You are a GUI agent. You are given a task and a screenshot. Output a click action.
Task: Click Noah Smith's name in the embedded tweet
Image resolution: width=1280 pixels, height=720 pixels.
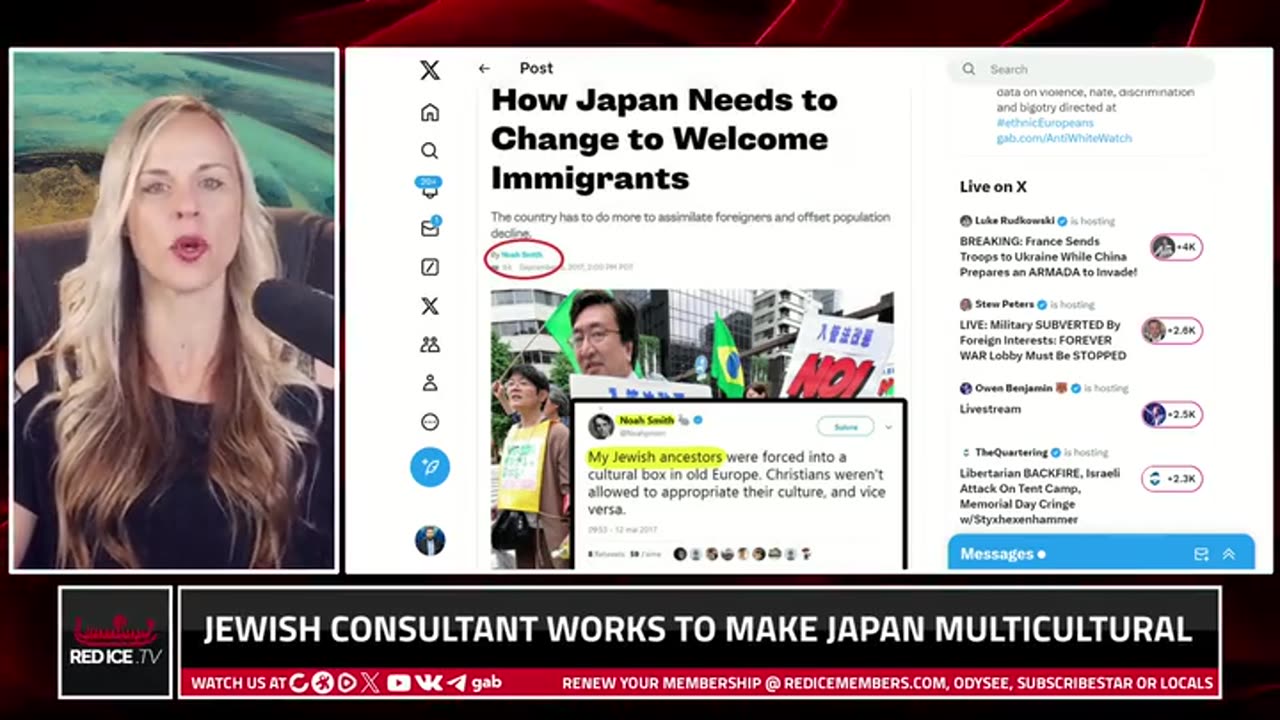(x=646, y=421)
